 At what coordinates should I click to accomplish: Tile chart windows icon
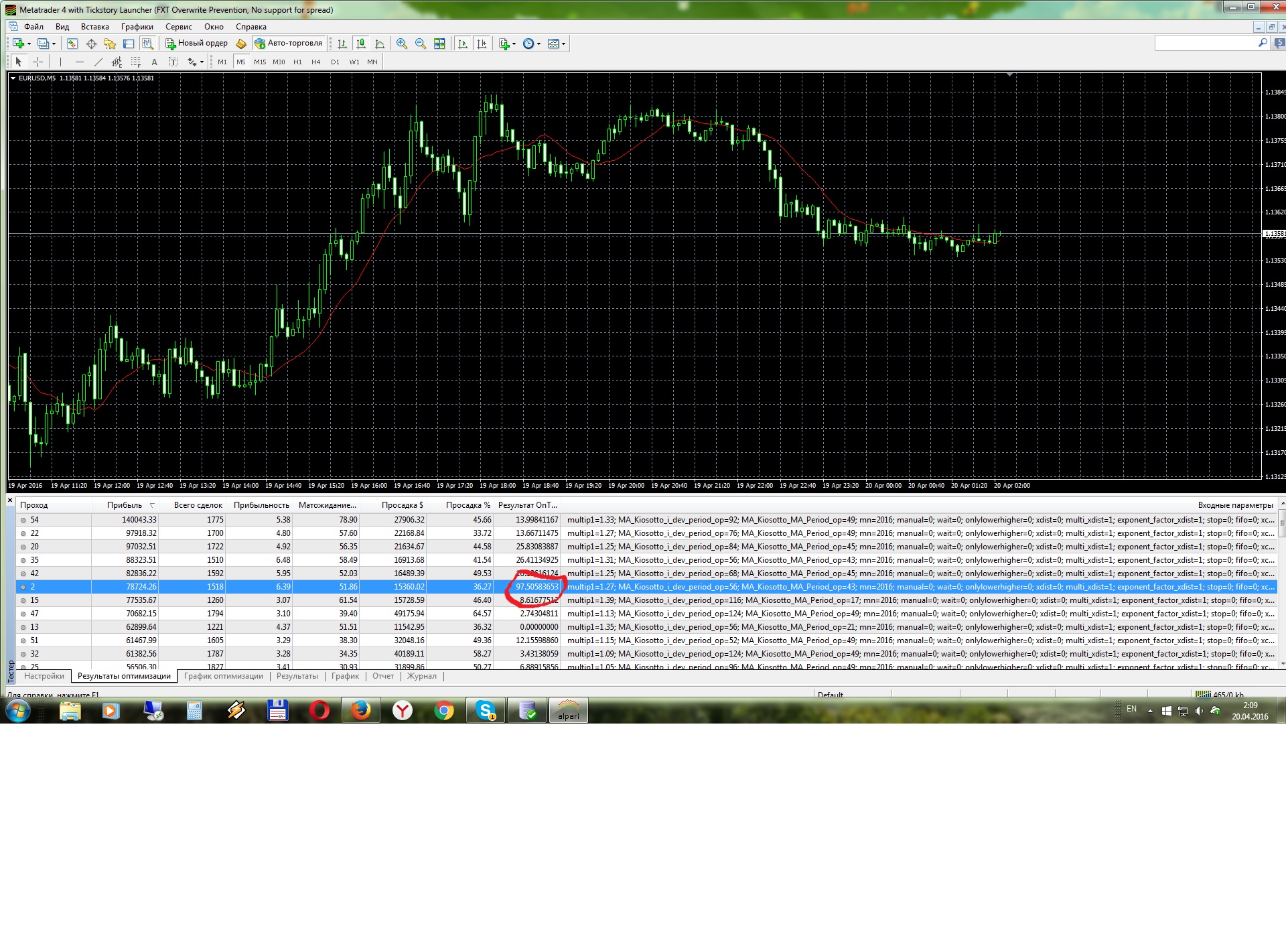[439, 44]
